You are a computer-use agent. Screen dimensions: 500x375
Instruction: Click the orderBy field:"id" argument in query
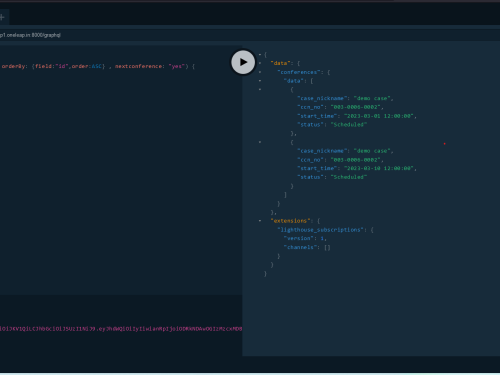point(51,66)
